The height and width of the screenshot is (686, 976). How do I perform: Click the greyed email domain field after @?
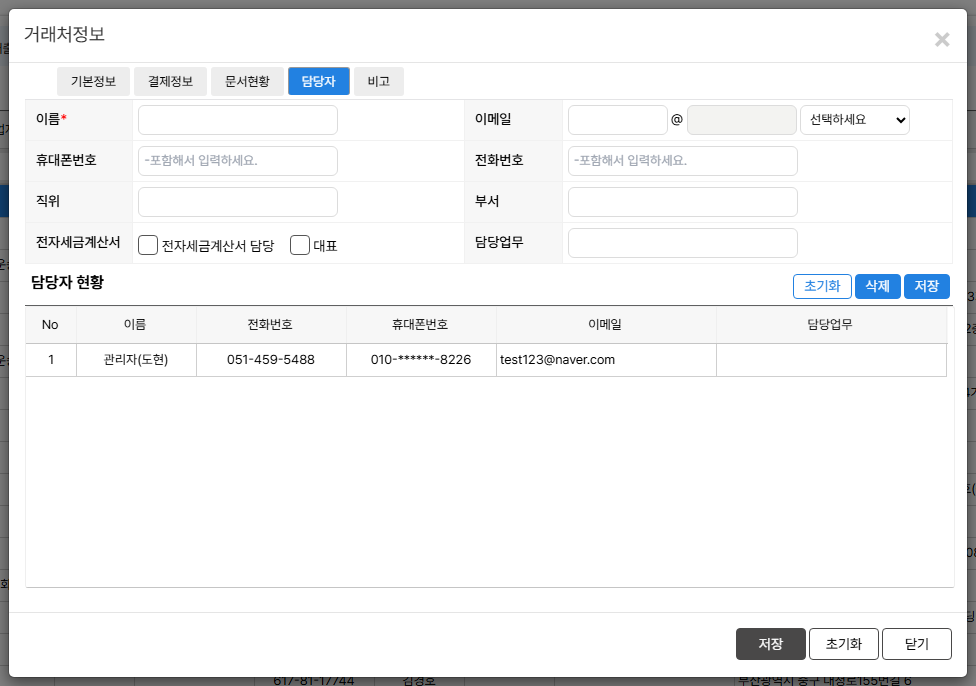click(x=741, y=120)
